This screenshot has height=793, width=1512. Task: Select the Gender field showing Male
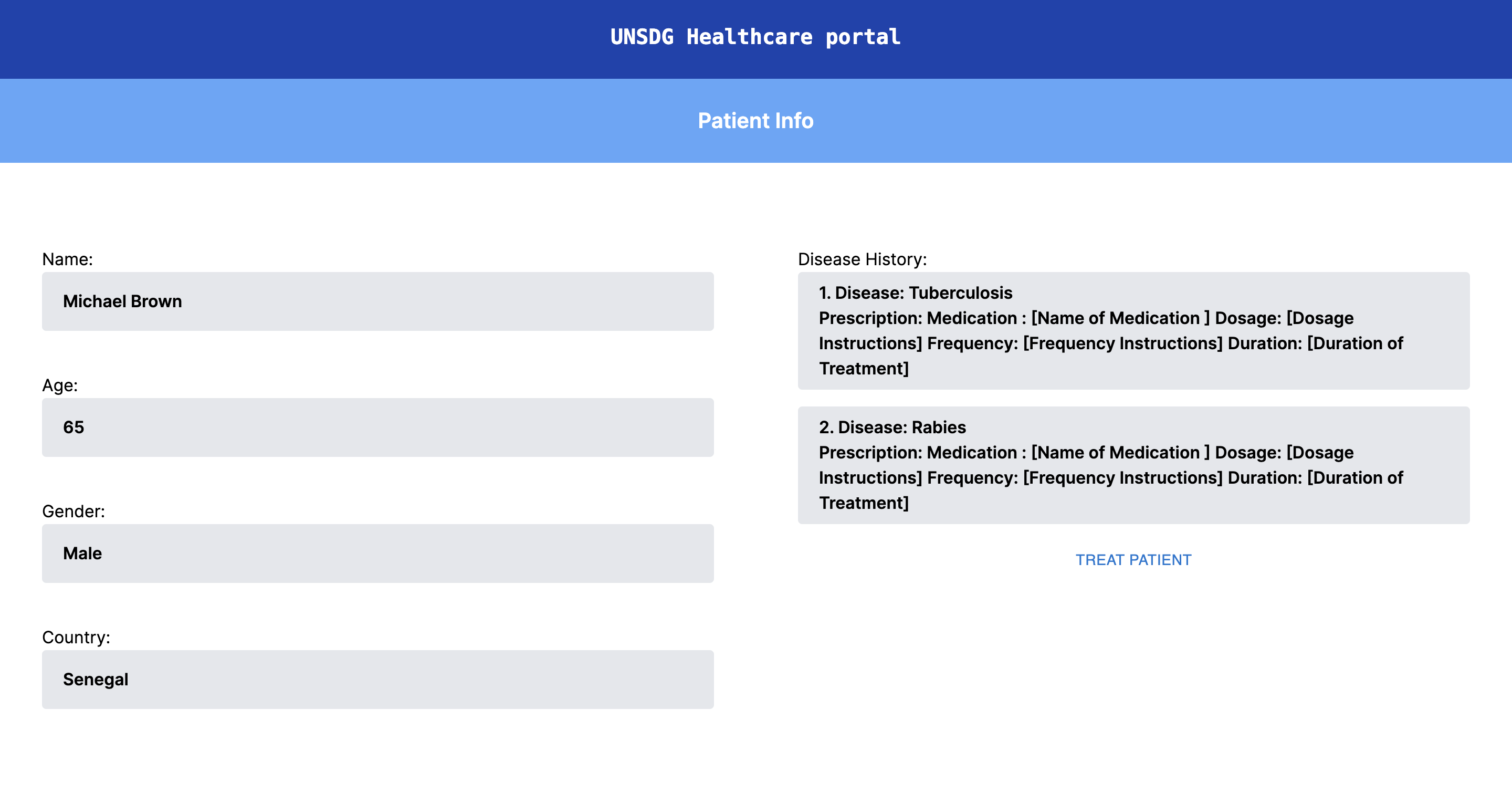(x=377, y=553)
